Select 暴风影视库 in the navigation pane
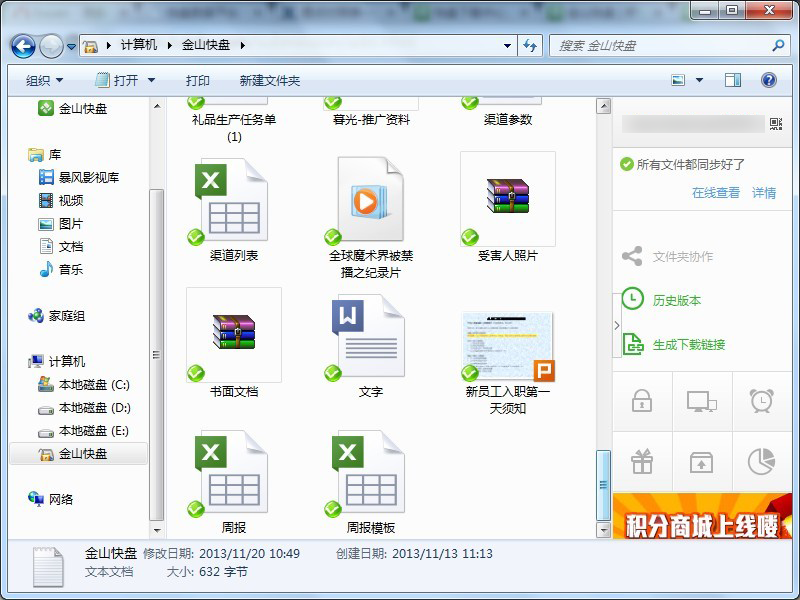Image resolution: width=800 pixels, height=600 pixels. 79,178
